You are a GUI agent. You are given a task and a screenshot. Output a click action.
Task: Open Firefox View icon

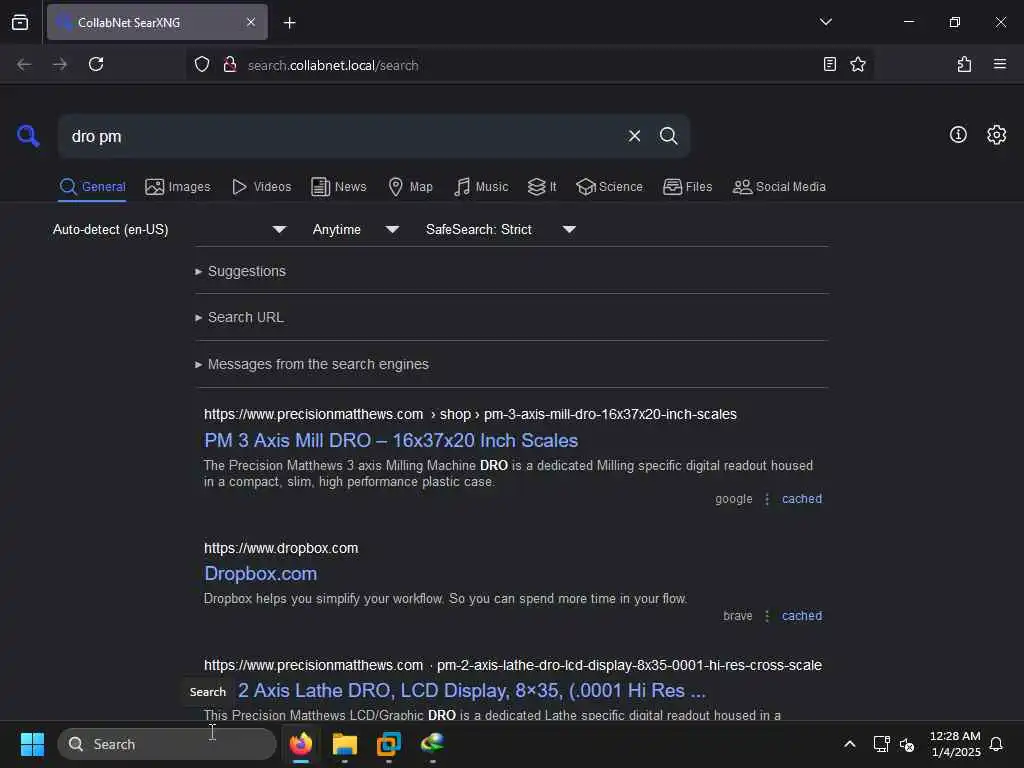[20, 22]
